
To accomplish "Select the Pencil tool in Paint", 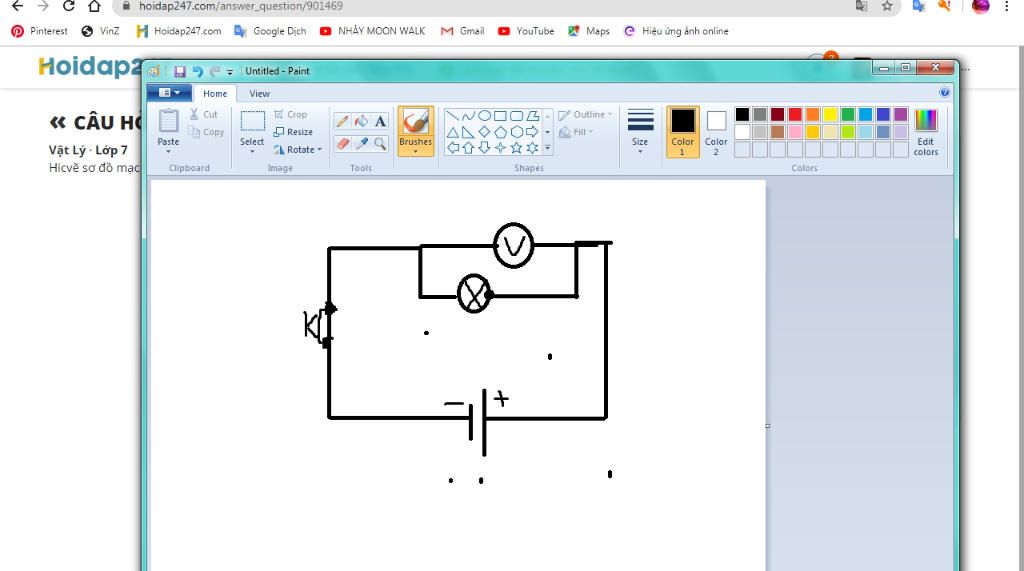I will (x=342, y=121).
